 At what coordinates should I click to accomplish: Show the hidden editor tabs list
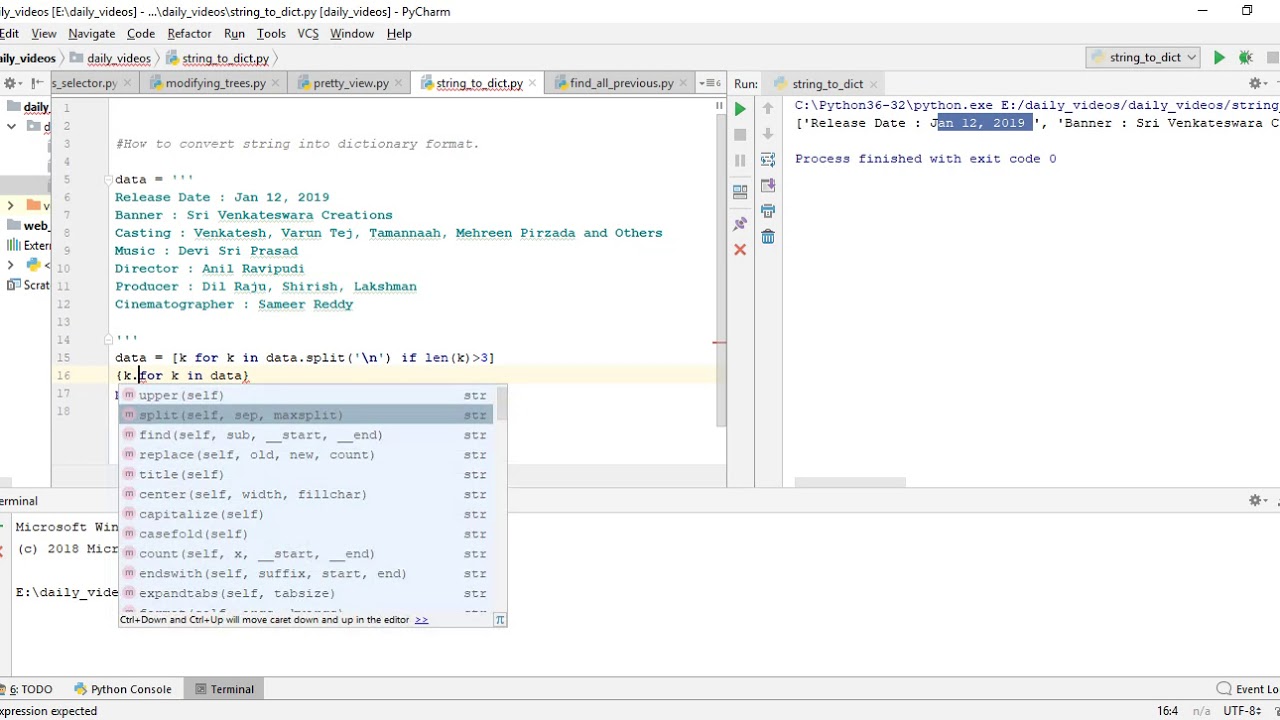click(x=710, y=83)
